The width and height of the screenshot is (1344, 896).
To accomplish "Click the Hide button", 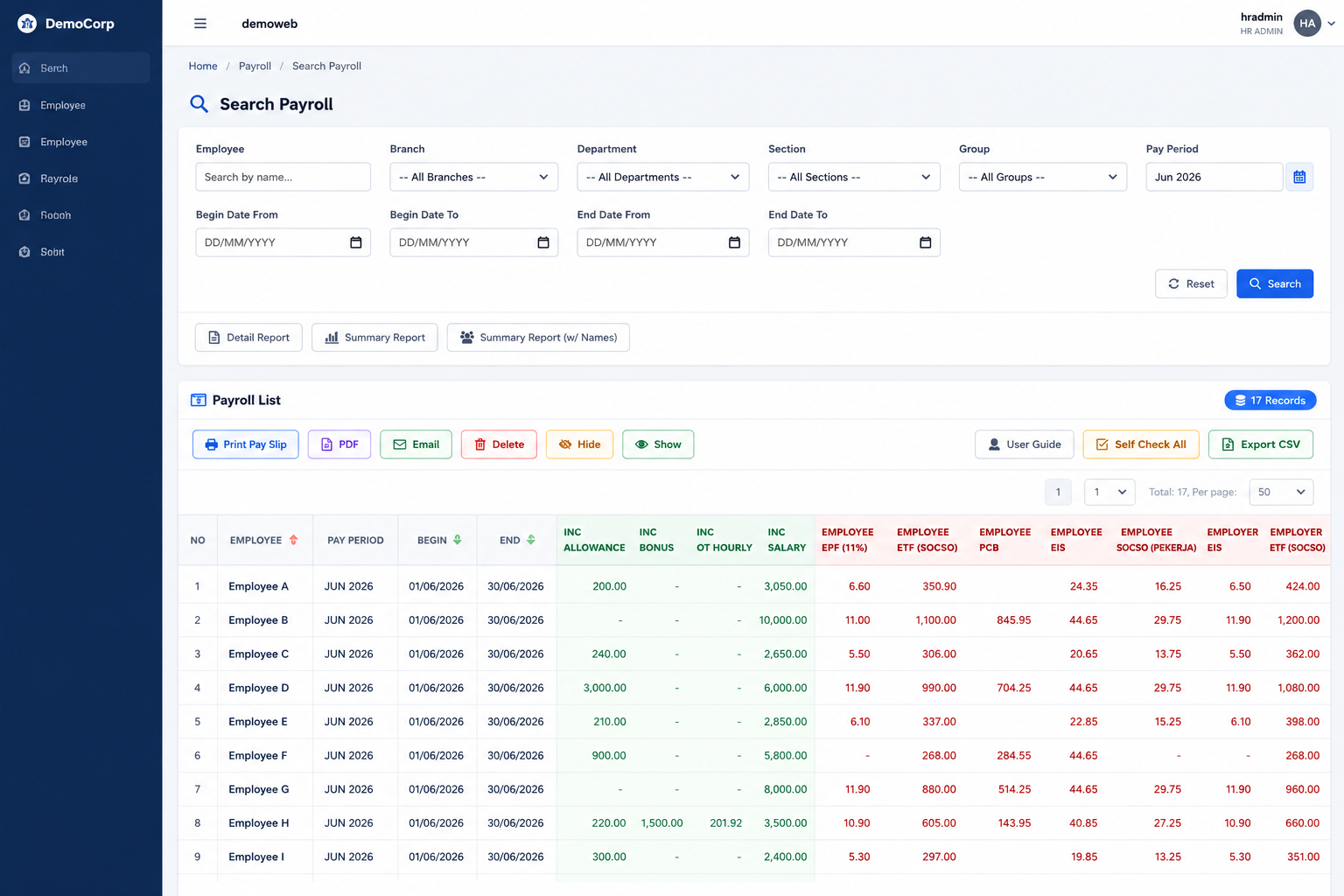I will [579, 444].
